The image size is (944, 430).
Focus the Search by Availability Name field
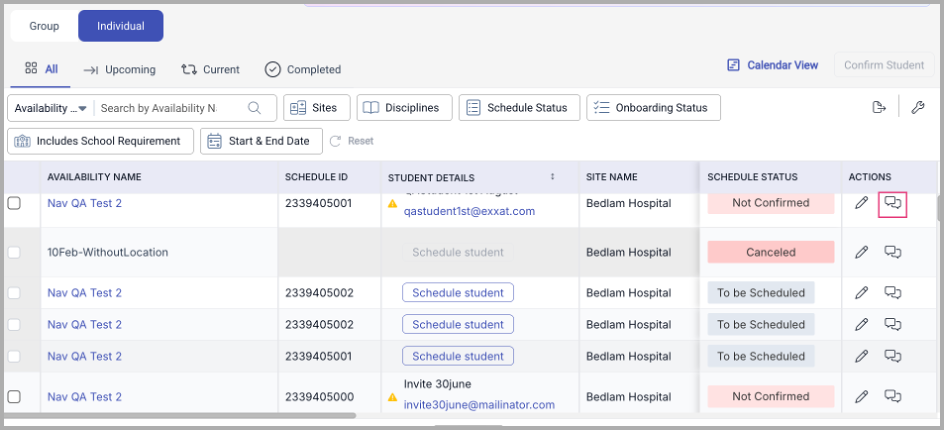tap(159, 108)
